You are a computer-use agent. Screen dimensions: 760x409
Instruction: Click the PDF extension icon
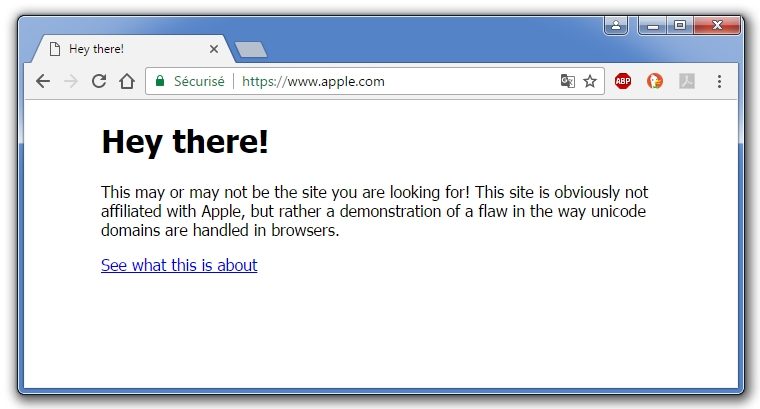tap(687, 82)
